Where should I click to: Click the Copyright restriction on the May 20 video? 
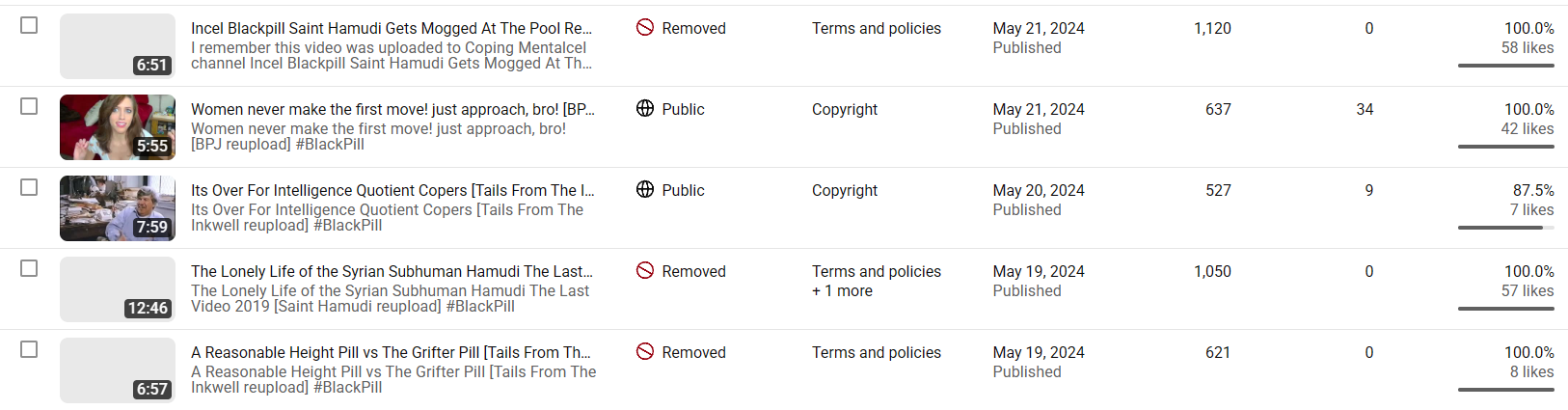tap(845, 191)
